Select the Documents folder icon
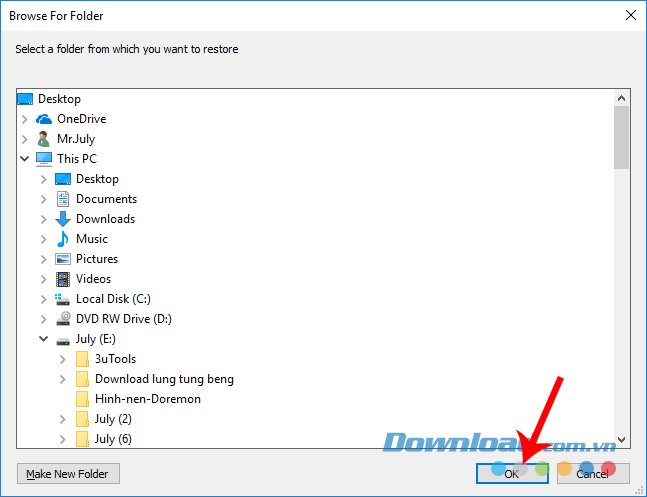Image resolution: width=647 pixels, height=497 pixels. [x=63, y=199]
